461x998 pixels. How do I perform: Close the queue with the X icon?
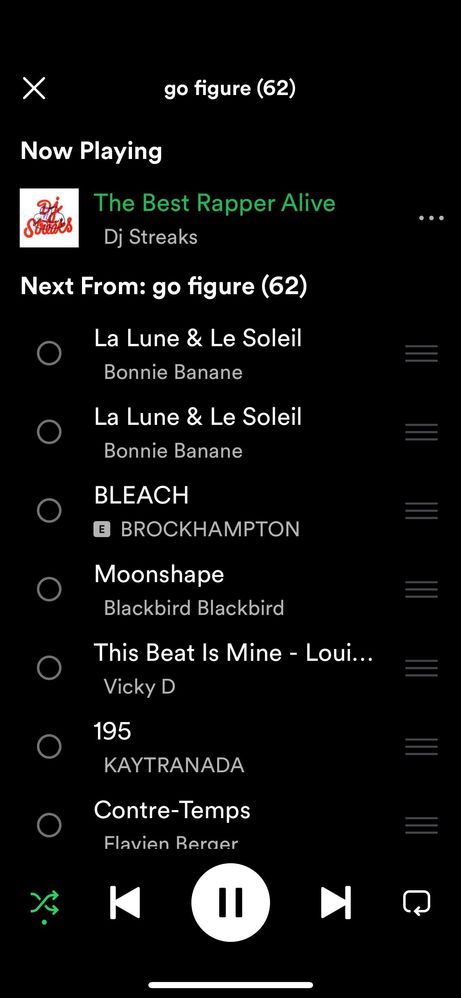pos(34,88)
